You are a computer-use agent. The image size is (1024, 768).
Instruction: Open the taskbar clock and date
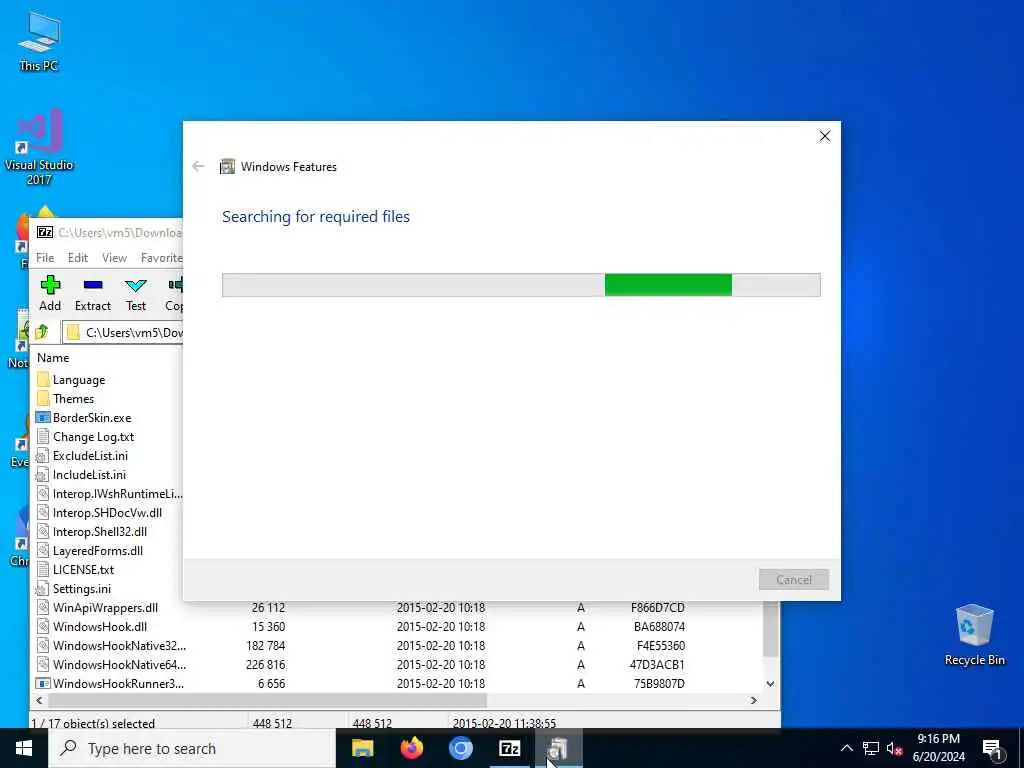coord(938,748)
